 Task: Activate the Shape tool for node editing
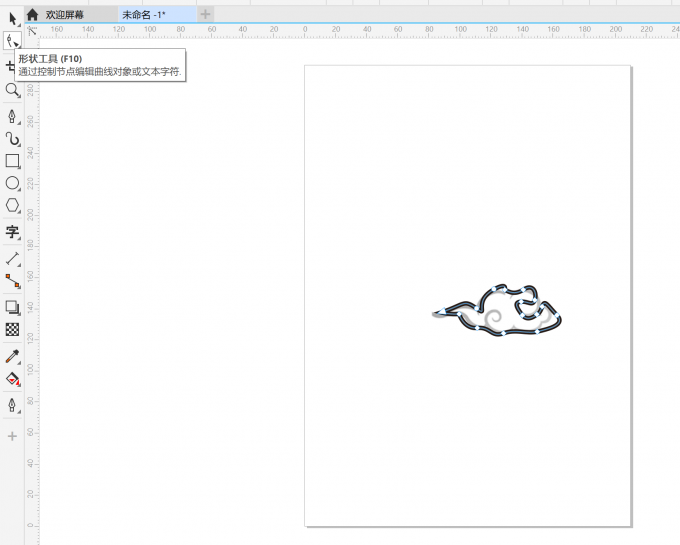coord(12,41)
